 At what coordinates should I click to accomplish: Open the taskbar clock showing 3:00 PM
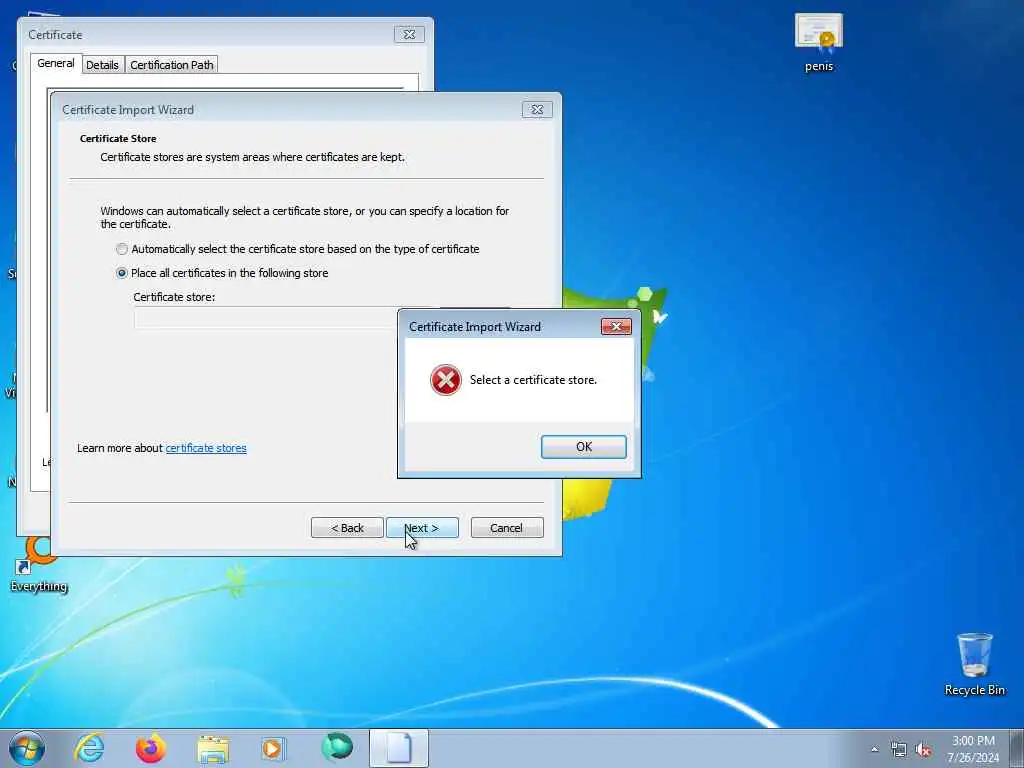click(973, 749)
